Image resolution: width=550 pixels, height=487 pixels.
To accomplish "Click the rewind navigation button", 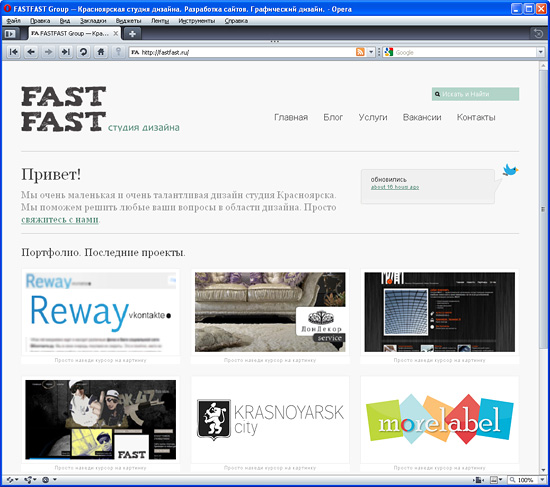I will [14, 52].
